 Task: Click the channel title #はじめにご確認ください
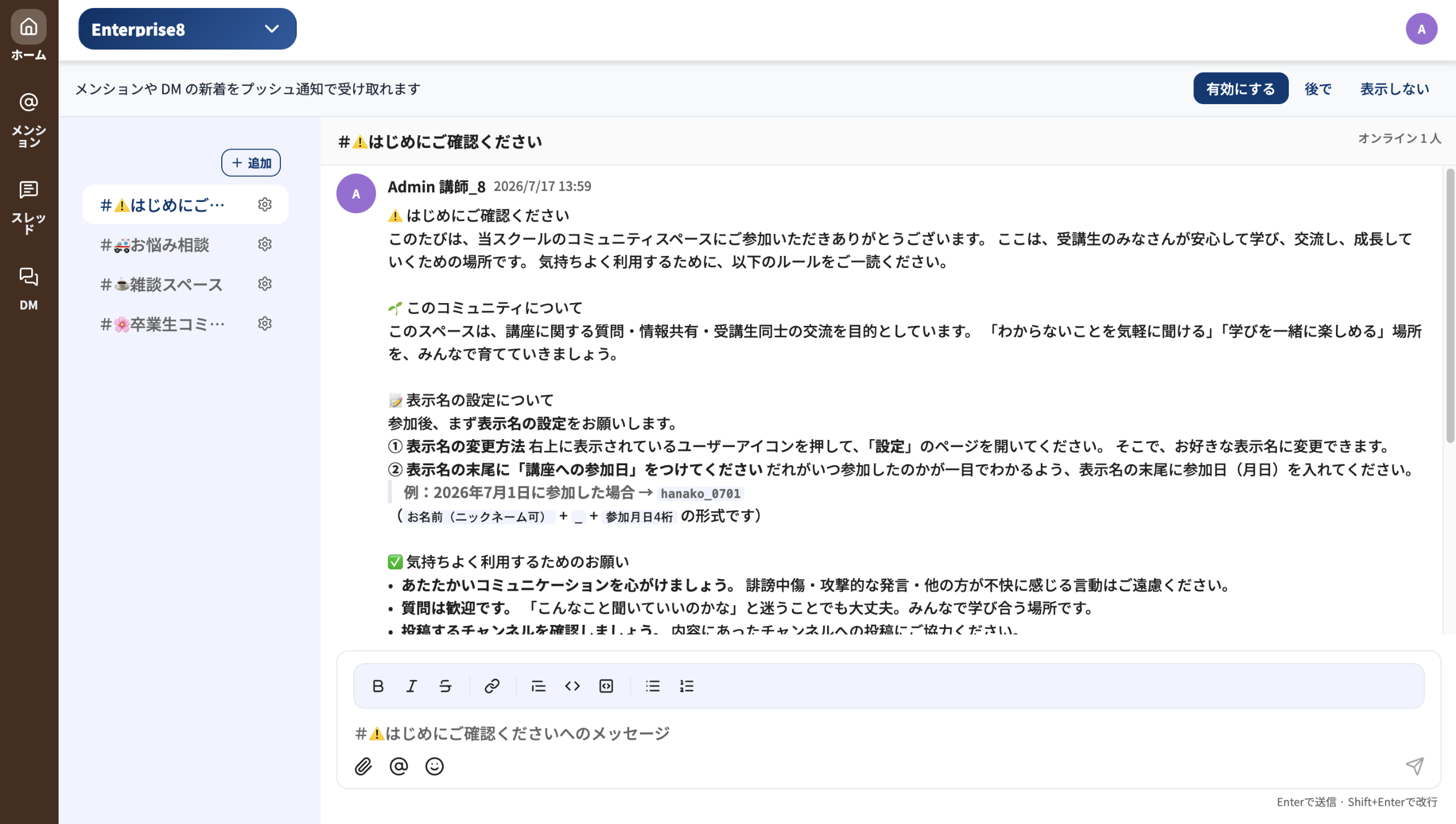440,142
